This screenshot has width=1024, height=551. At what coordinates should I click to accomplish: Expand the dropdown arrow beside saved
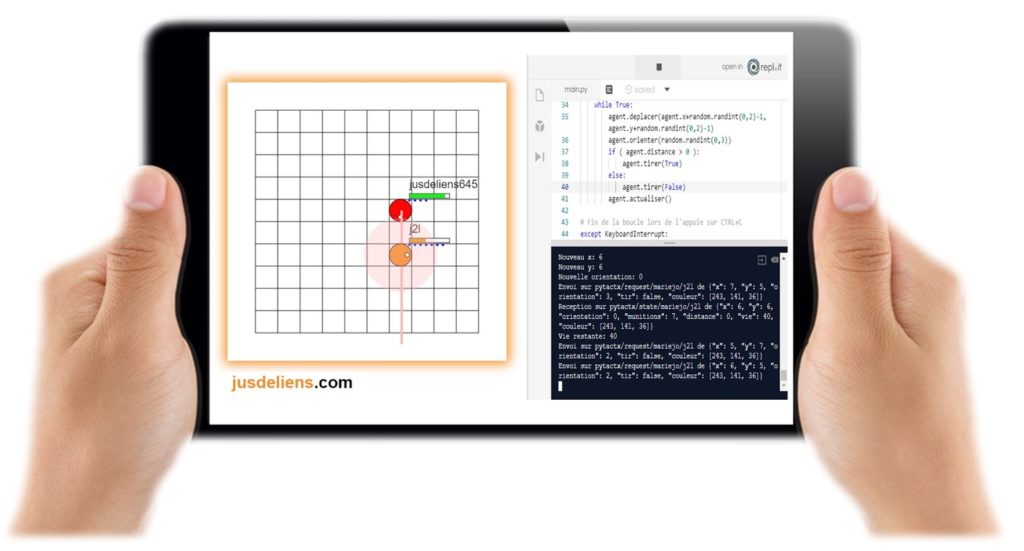point(667,89)
